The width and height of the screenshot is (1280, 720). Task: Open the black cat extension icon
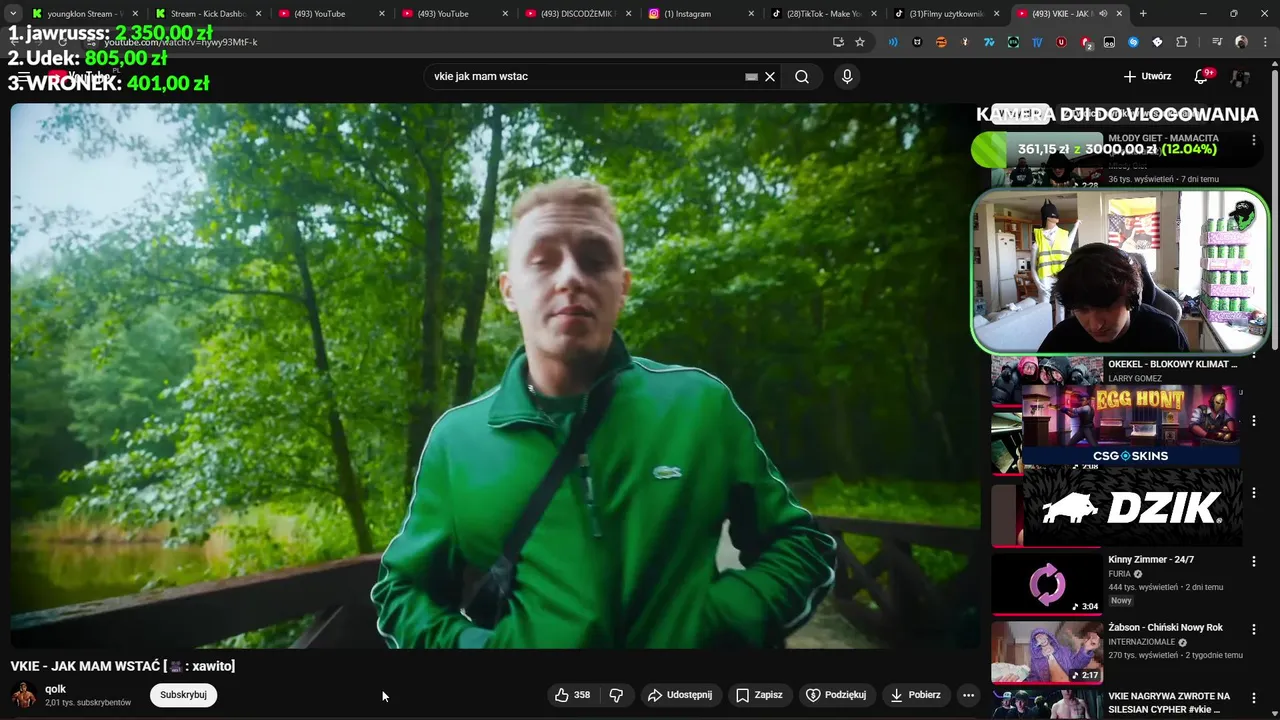917,42
